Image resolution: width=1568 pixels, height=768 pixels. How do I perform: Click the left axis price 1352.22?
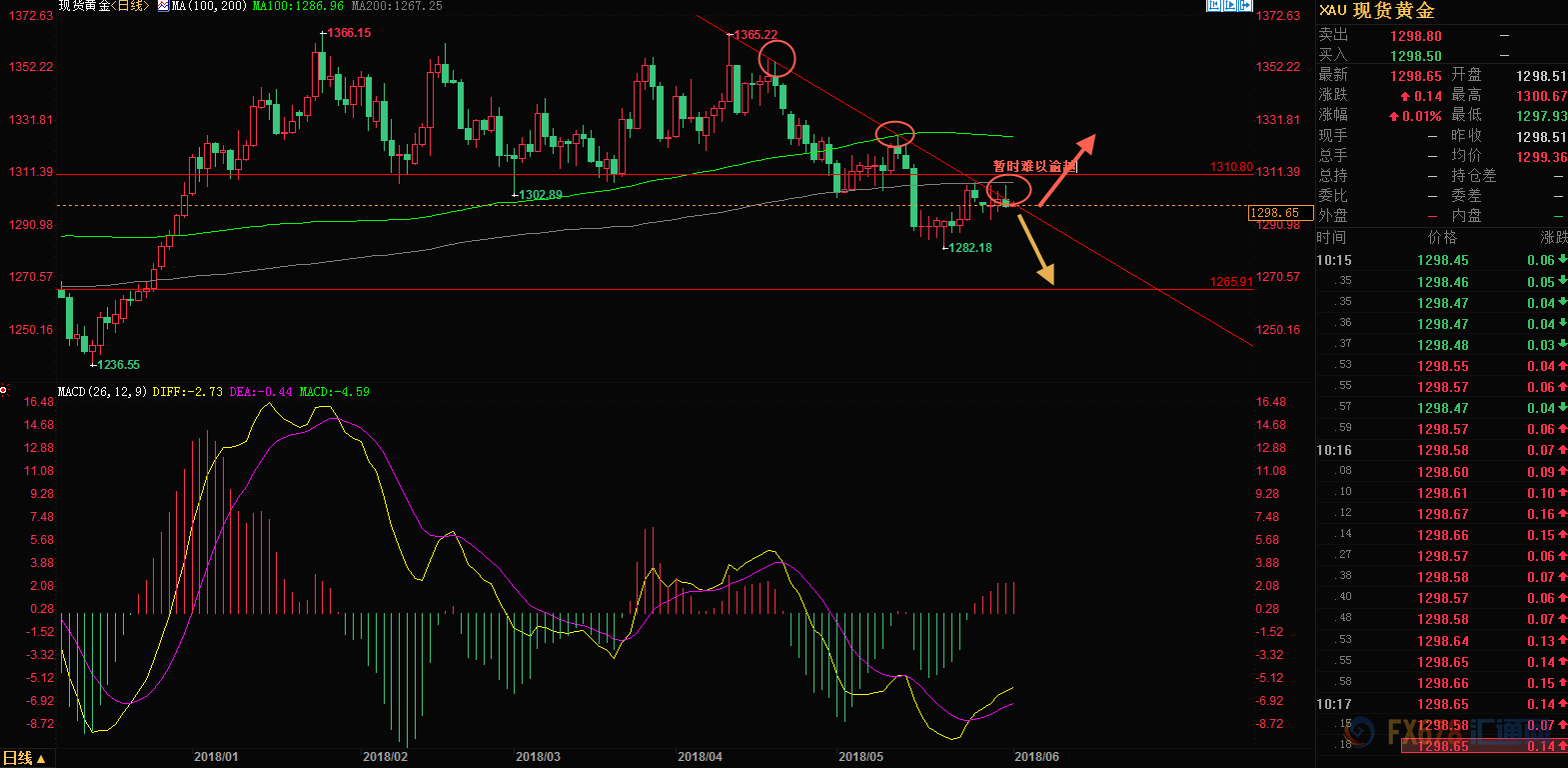[x=30, y=67]
